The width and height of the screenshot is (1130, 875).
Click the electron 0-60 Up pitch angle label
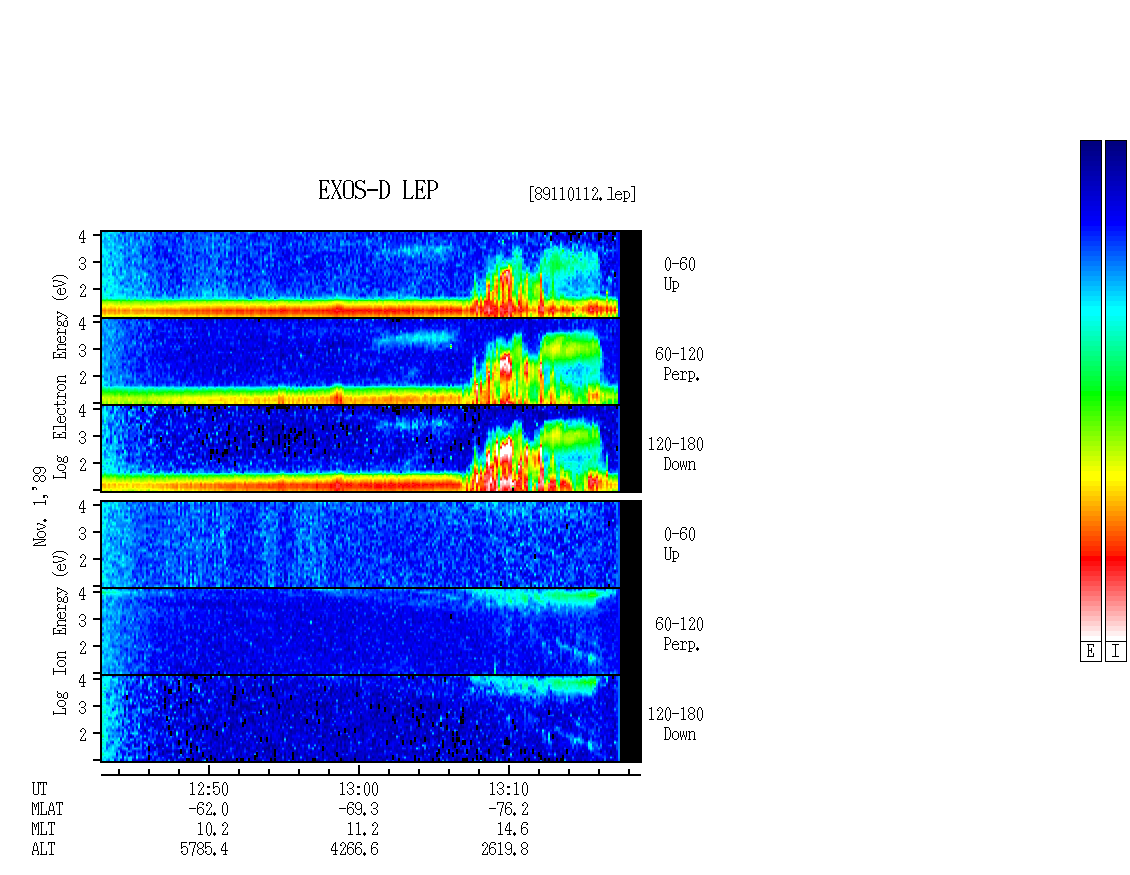pyautogui.click(x=680, y=274)
